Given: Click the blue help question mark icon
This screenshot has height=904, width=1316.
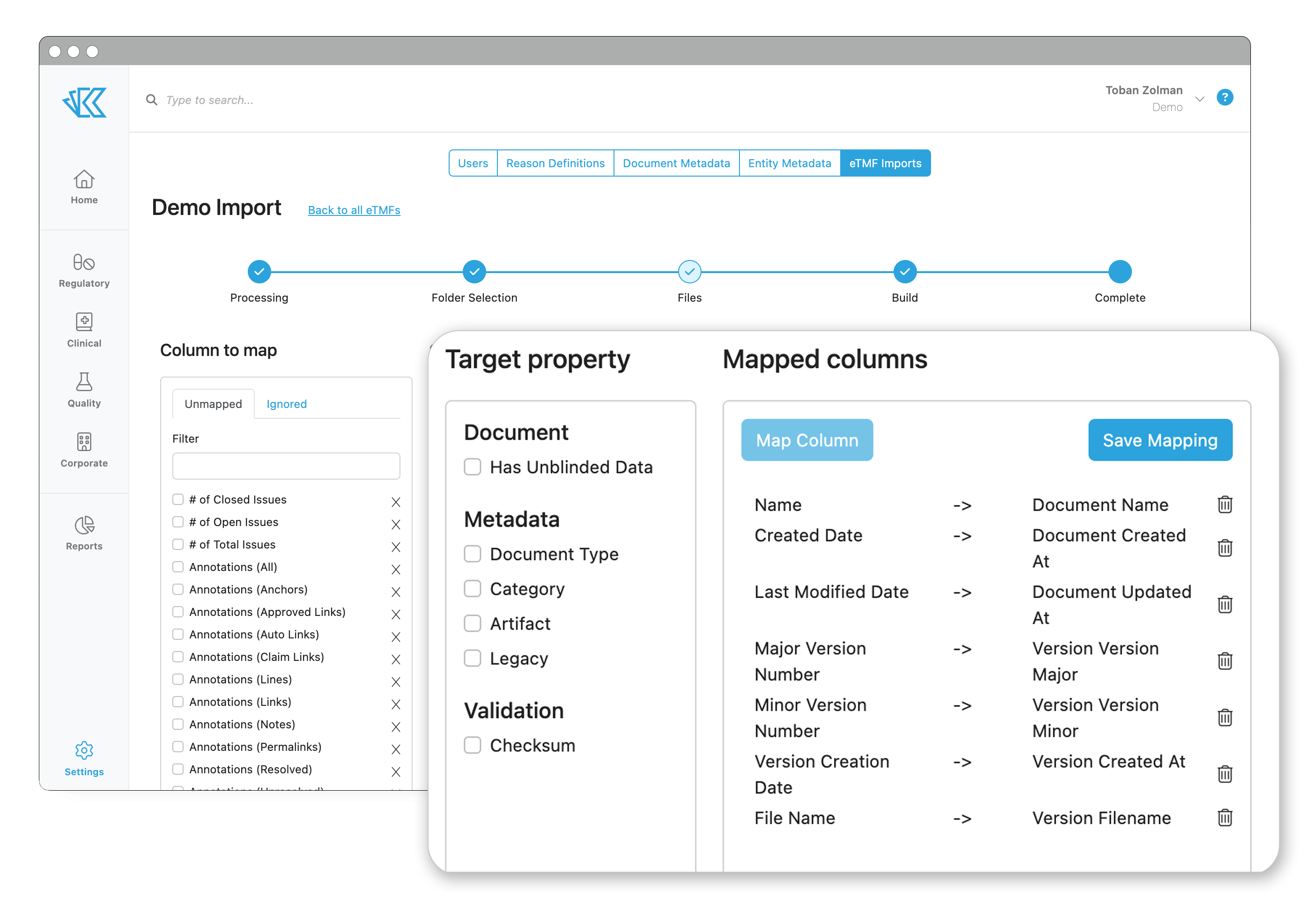Looking at the screenshot, I should [x=1225, y=97].
